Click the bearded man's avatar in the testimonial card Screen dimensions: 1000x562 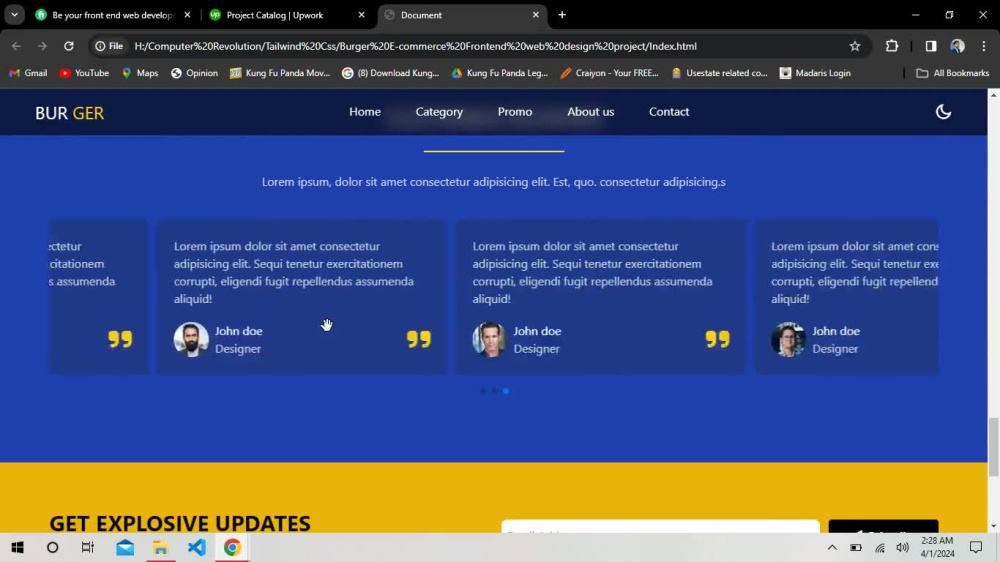coord(191,339)
